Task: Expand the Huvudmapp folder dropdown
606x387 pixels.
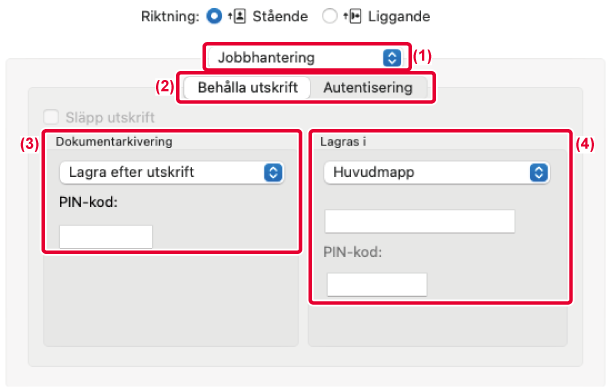Action: coord(437,172)
